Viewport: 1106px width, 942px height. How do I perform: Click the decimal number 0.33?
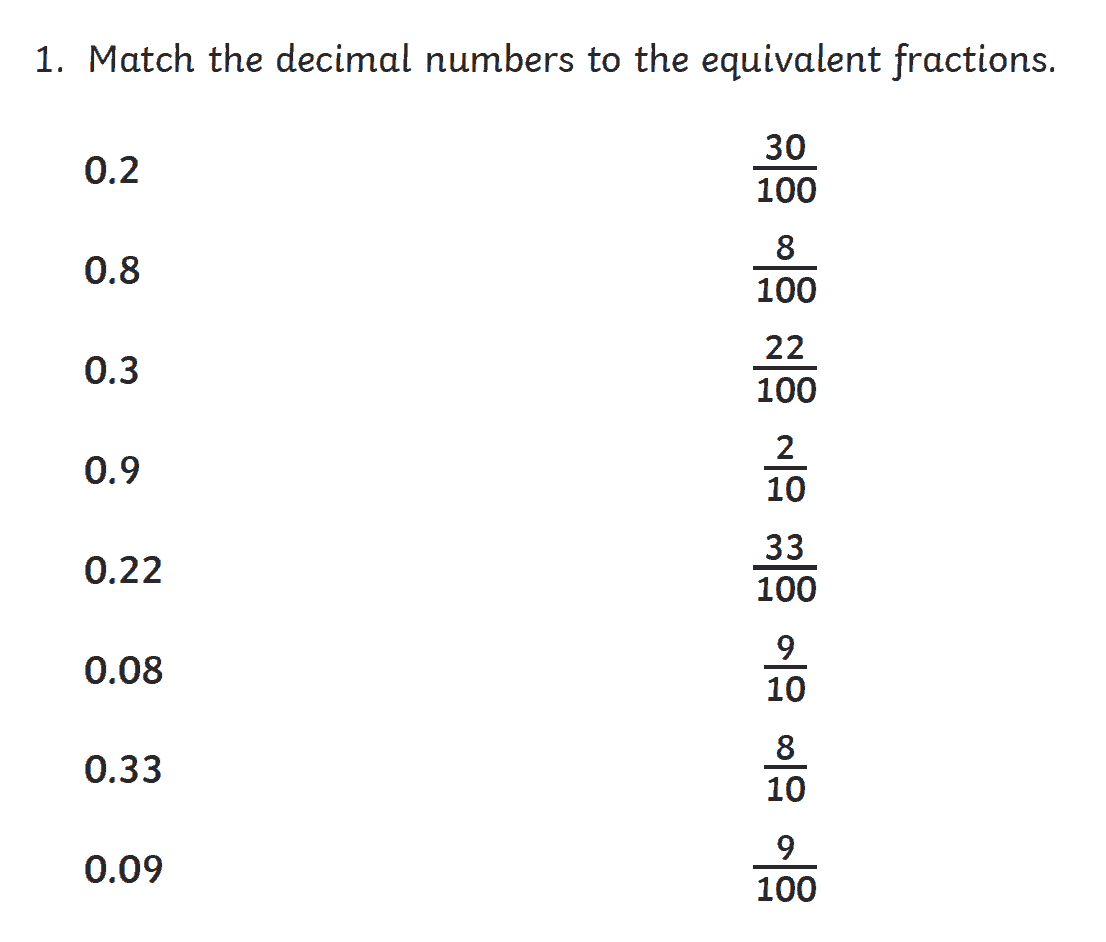[123, 771]
